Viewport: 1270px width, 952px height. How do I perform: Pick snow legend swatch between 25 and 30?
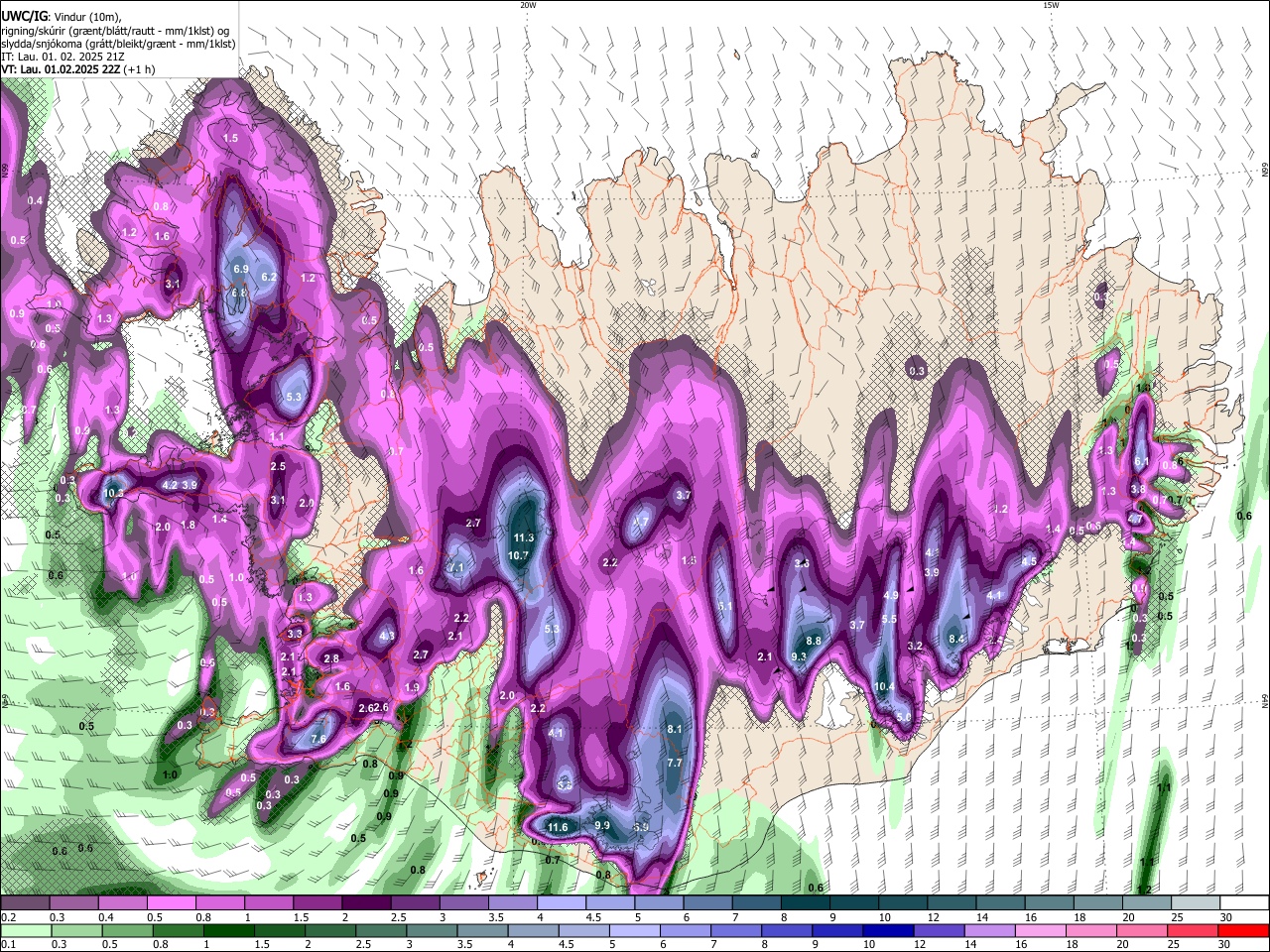click(x=1196, y=903)
